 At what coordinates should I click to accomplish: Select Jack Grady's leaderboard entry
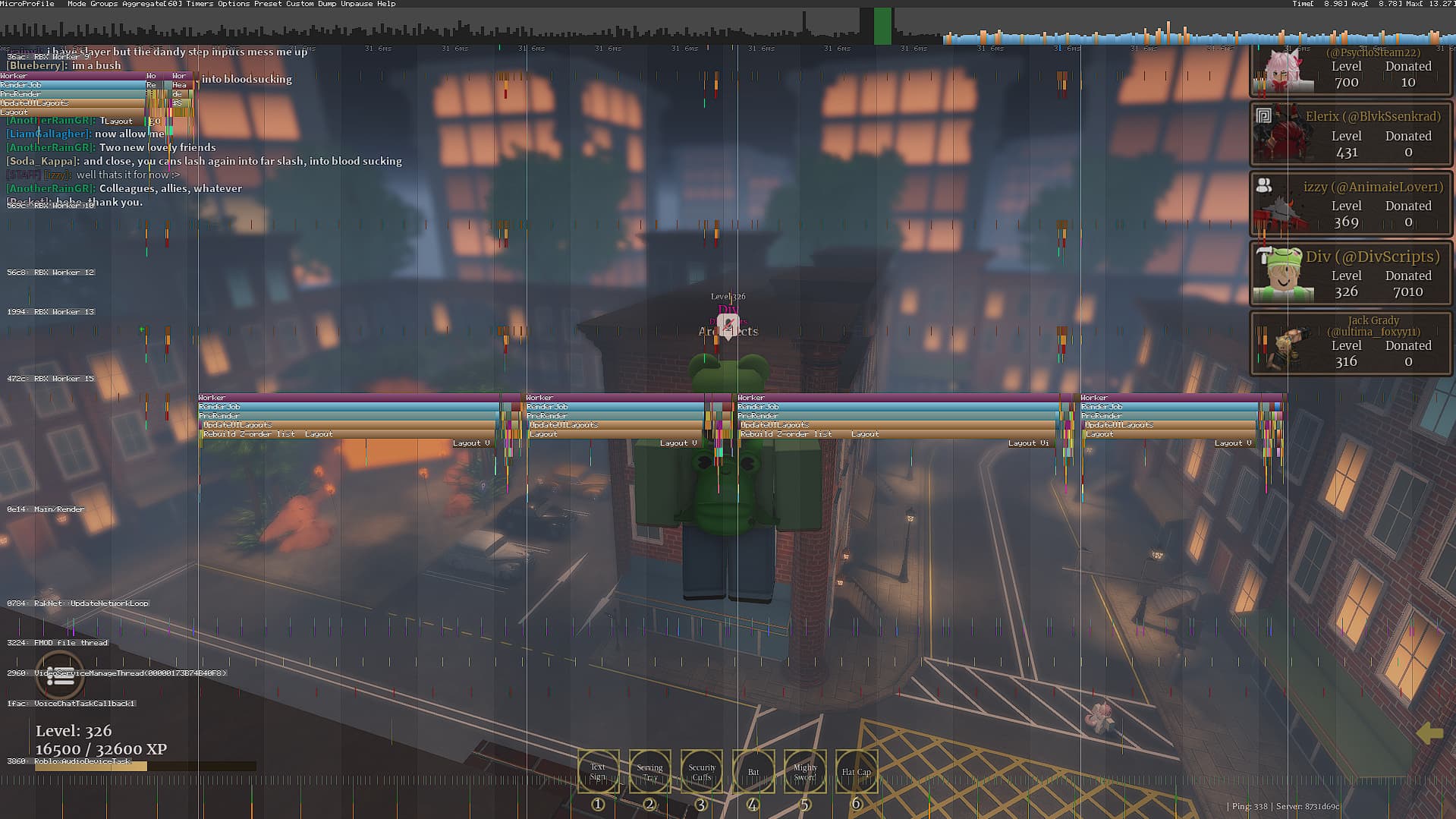(x=1351, y=342)
